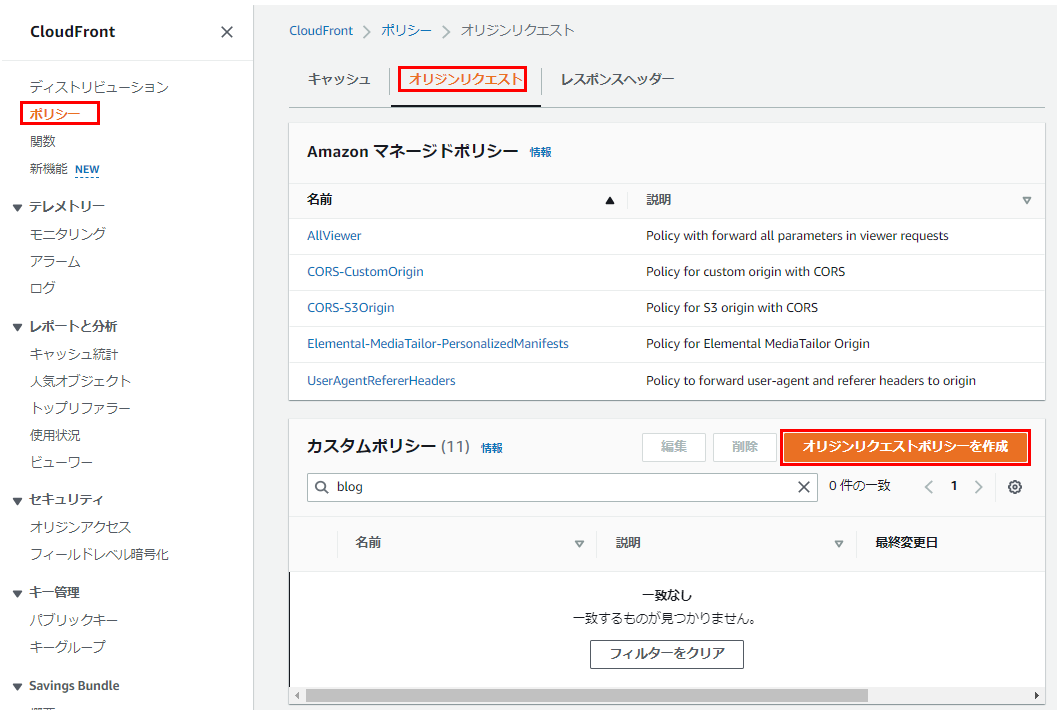This screenshot has height=714, width=1057.
Task: Open the AllViewer managed policy
Action: click(x=334, y=236)
